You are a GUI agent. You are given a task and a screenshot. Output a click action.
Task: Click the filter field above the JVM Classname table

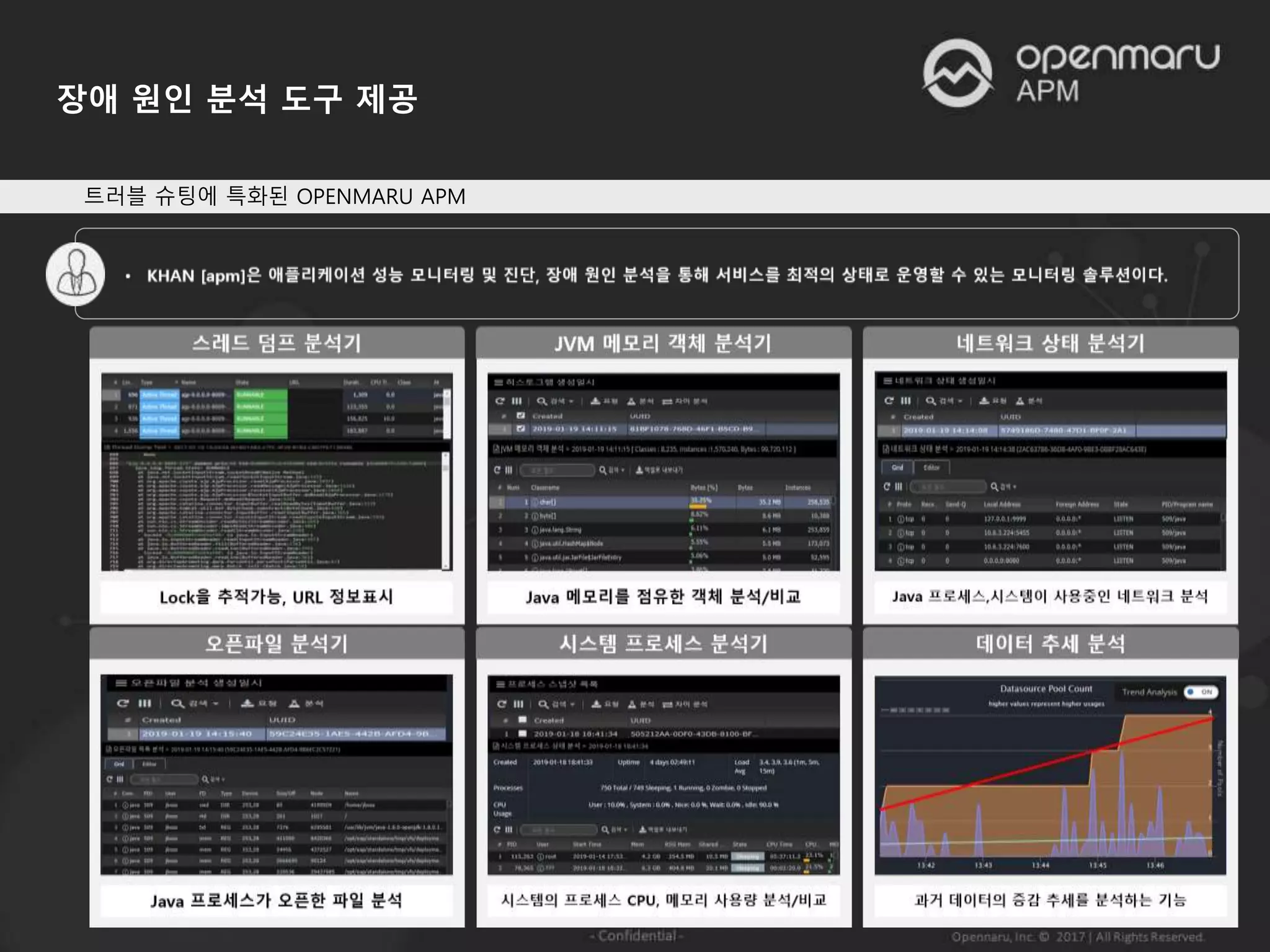(x=557, y=470)
